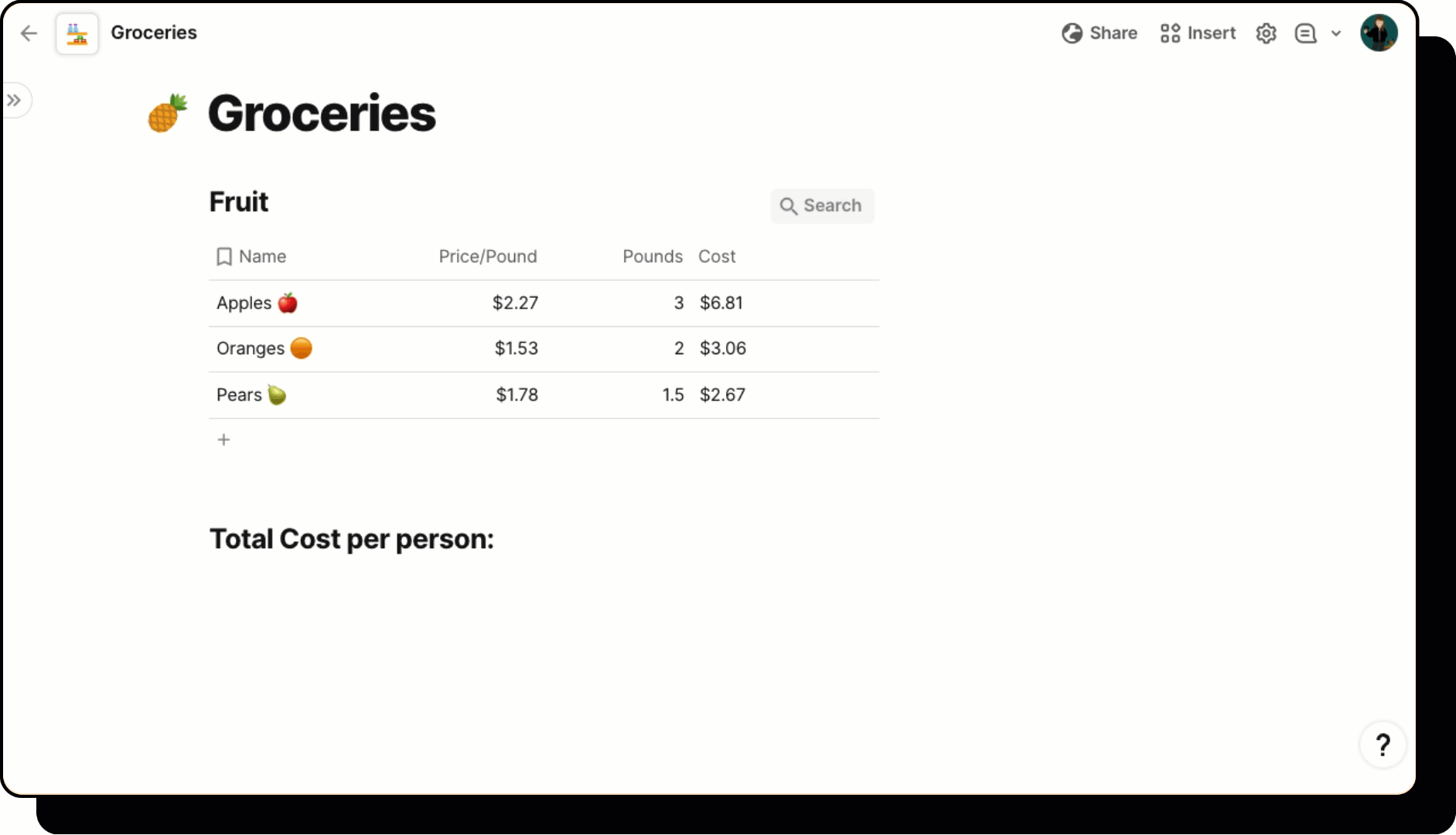Open document settings with the gear icon

(x=1267, y=33)
